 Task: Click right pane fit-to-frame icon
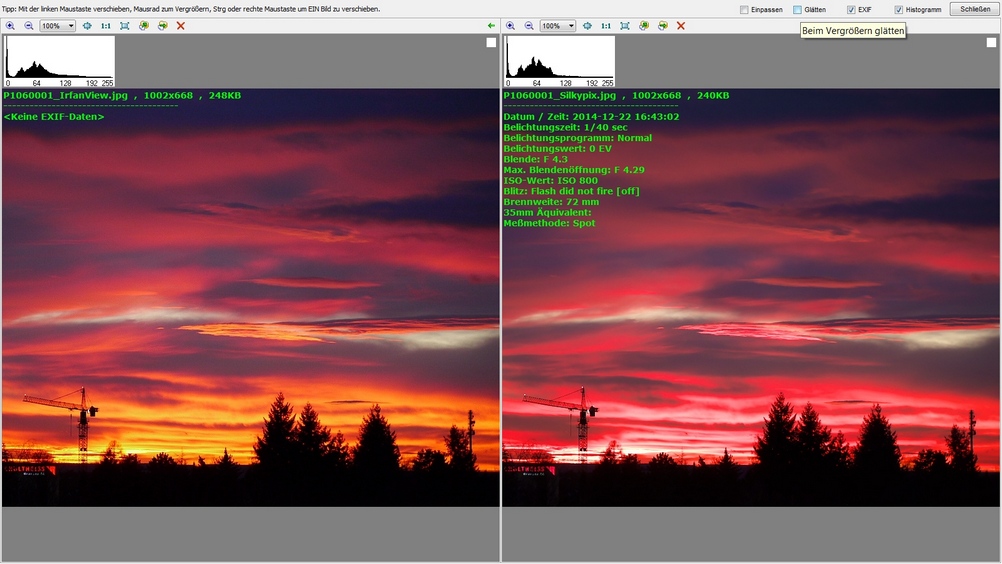point(624,26)
